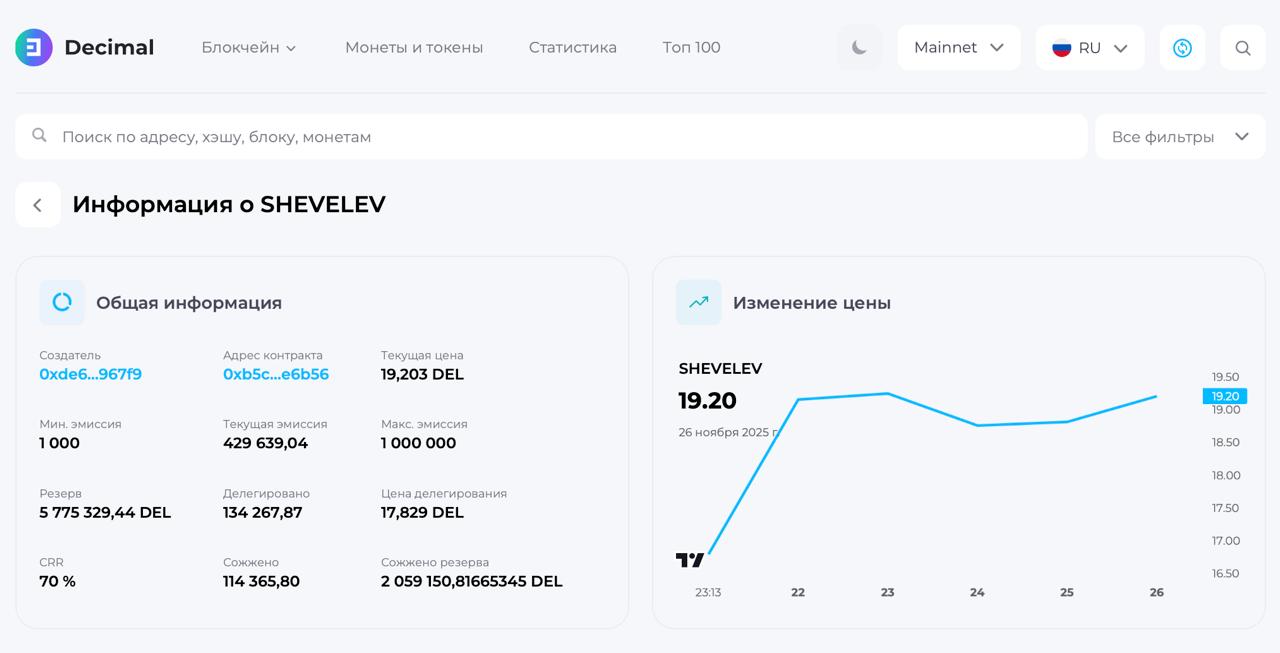Click the Информация о SHEVELEV heading
Image resolution: width=1280 pixels, height=653 pixels.
(x=229, y=204)
